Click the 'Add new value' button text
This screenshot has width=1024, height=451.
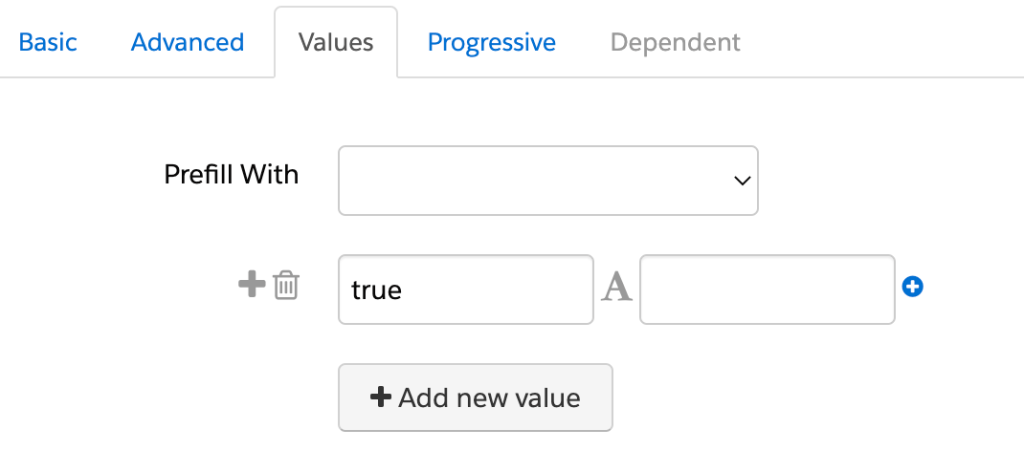click(x=489, y=397)
